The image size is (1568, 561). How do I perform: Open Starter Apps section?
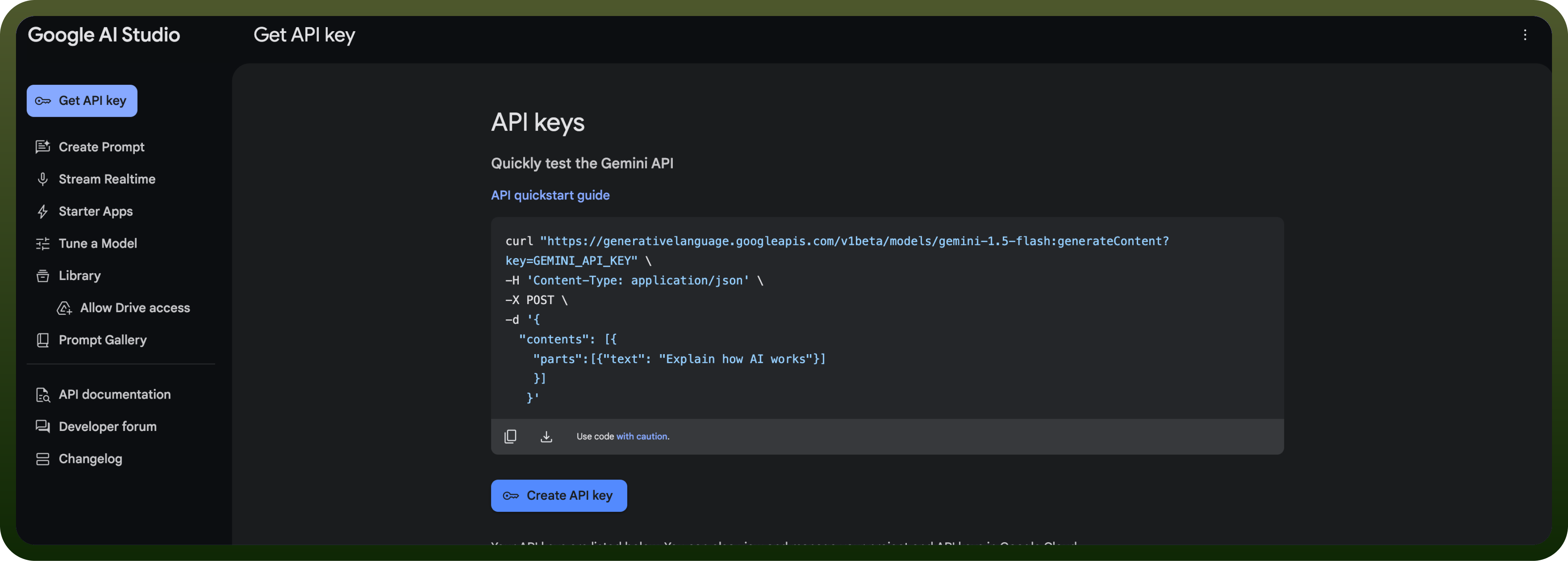pyautogui.click(x=96, y=211)
